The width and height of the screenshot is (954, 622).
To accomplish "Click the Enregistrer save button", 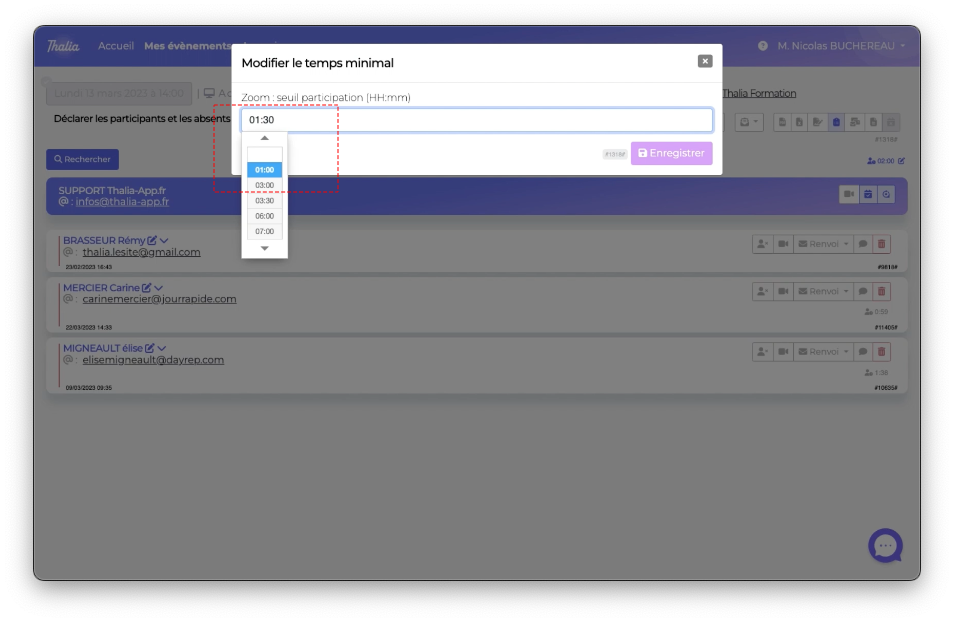I will click(x=671, y=153).
